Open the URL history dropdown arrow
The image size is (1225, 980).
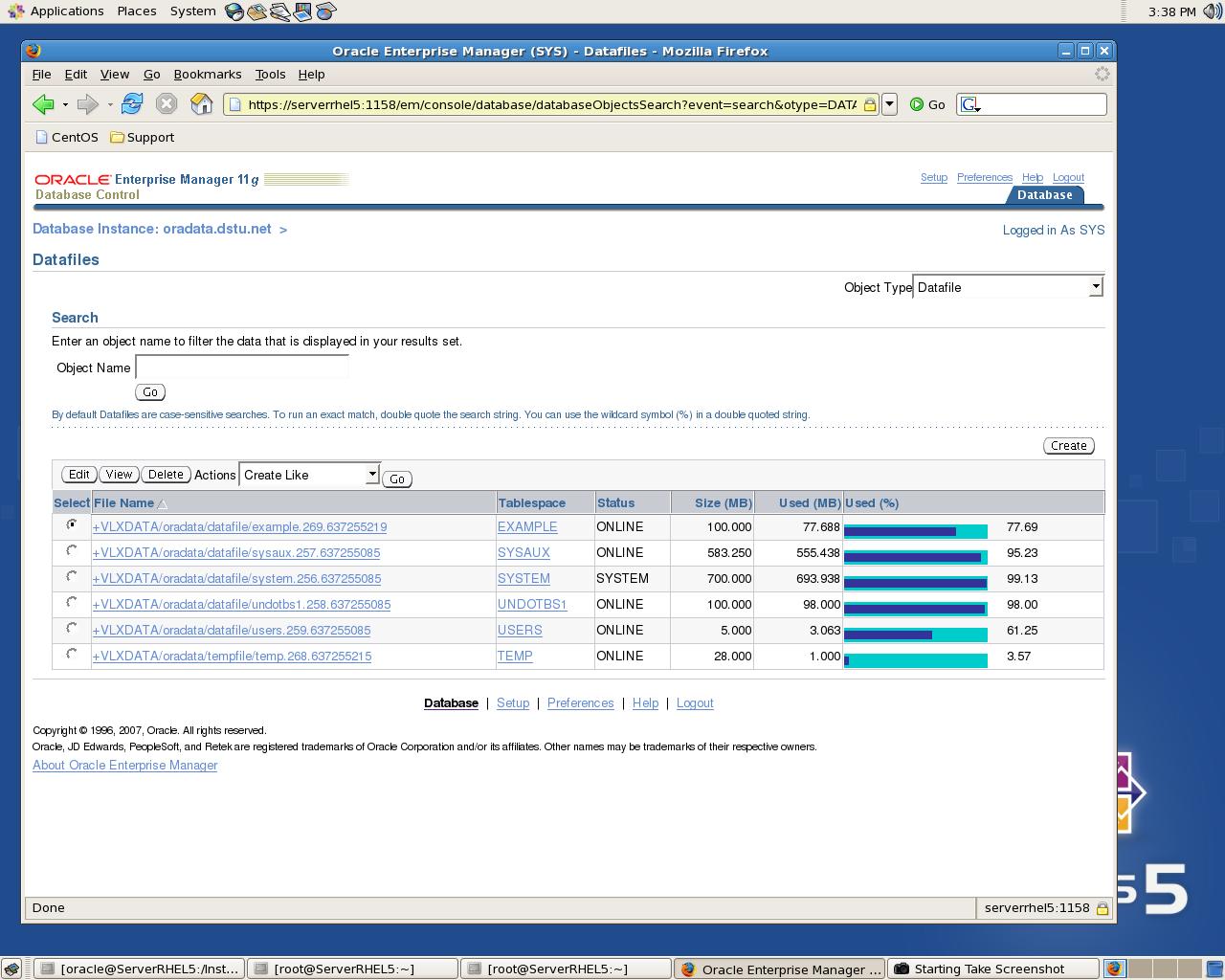click(889, 104)
